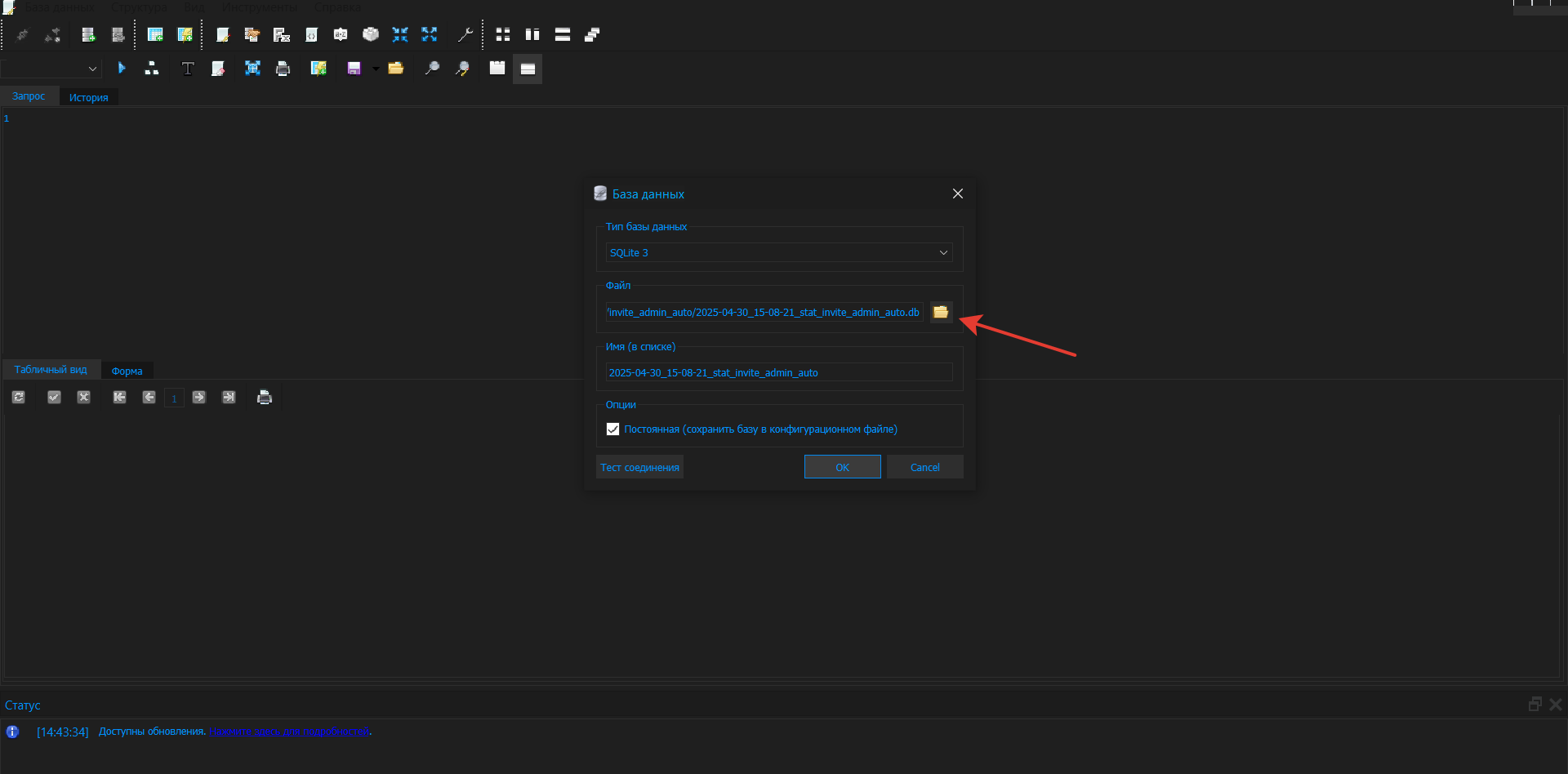Expand the arrow next to the save icon
The width and height of the screenshot is (1568, 774).
pos(376,69)
